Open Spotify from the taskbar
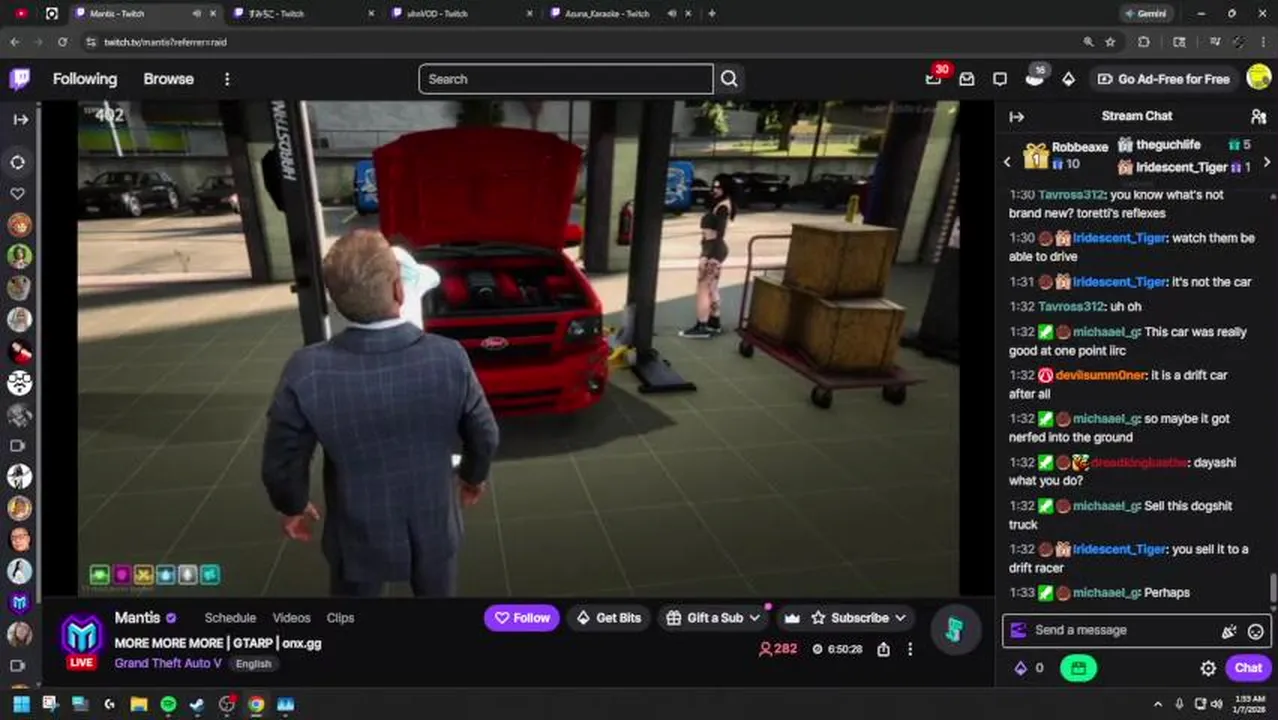The width and height of the screenshot is (1278, 720). click(168, 705)
